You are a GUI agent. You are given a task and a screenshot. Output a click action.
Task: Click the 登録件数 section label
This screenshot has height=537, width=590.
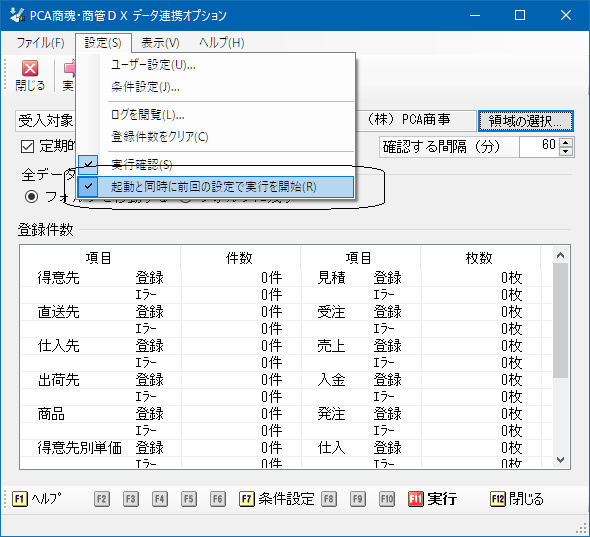[x=46, y=230]
